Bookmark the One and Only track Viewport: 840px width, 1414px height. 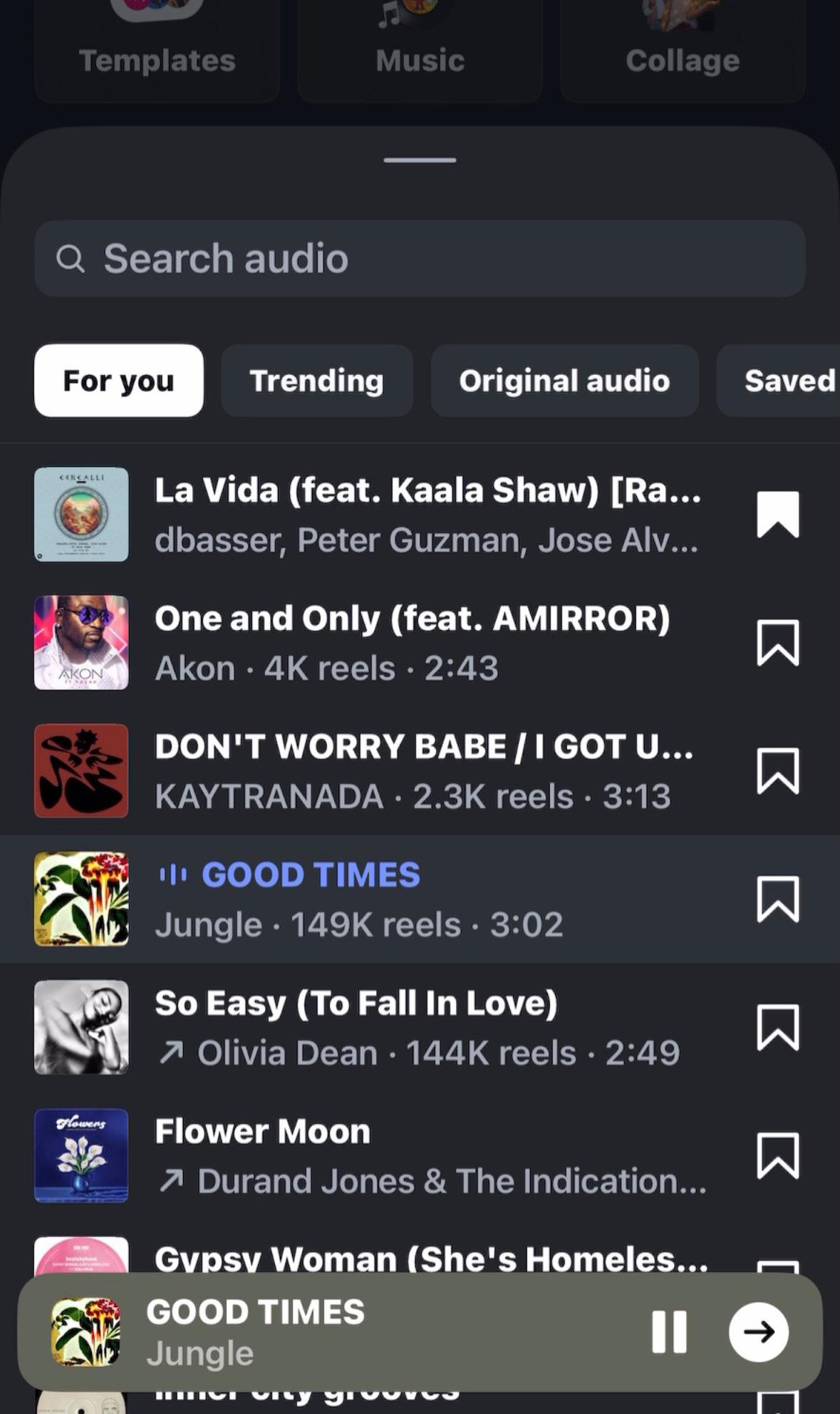click(777, 642)
